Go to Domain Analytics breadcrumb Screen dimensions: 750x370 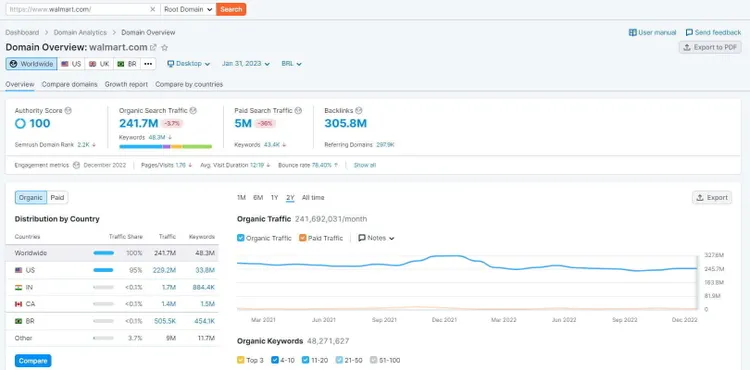click(x=80, y=33)
